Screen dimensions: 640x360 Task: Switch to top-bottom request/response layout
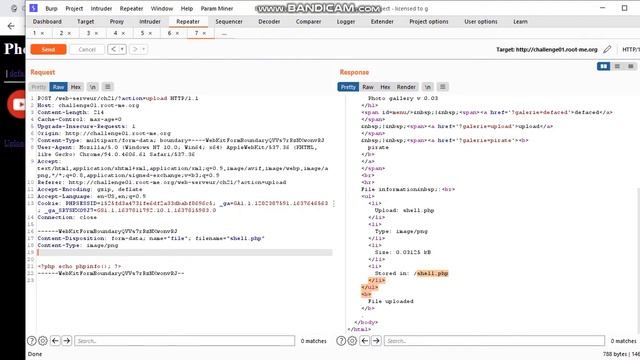click(x=617, y=66)
